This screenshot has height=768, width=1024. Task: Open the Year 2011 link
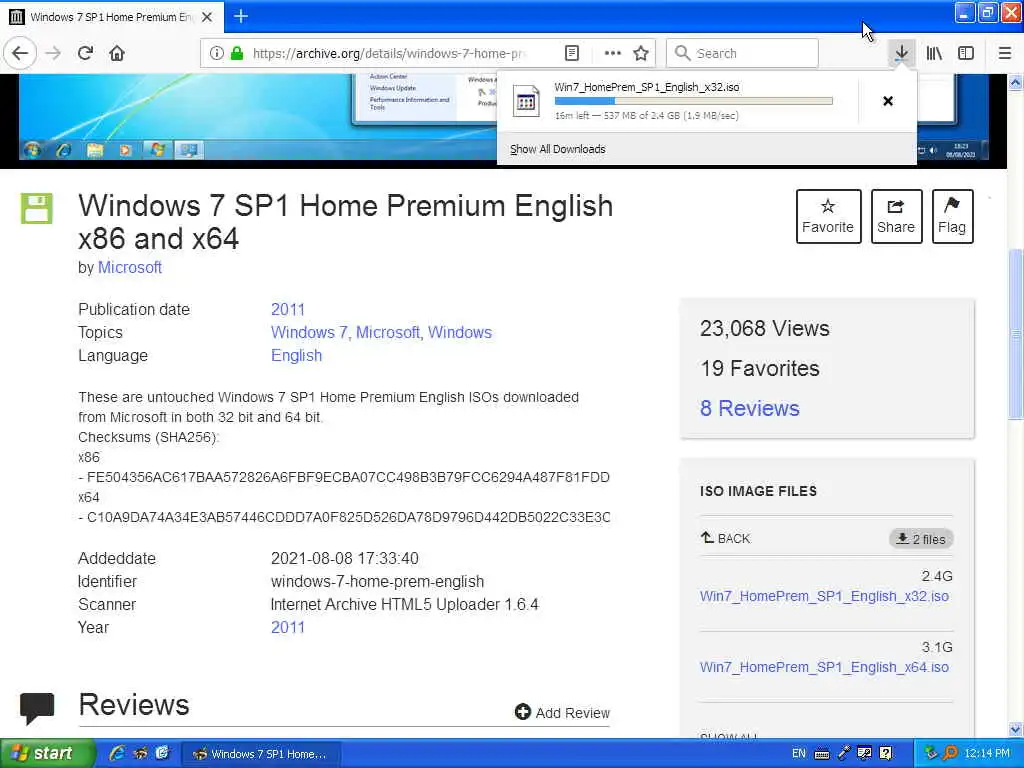[x=288, y=627]
